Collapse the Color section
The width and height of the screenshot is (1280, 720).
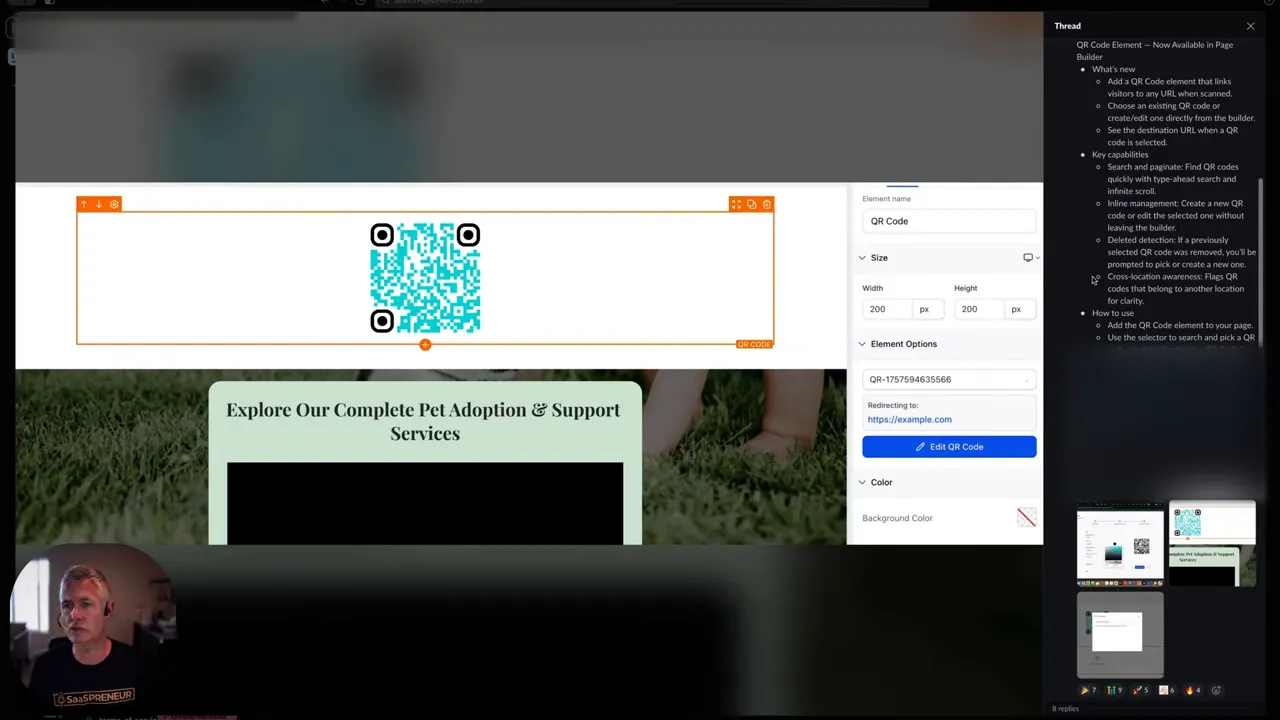pyautogui.click(x=862, y=482)
